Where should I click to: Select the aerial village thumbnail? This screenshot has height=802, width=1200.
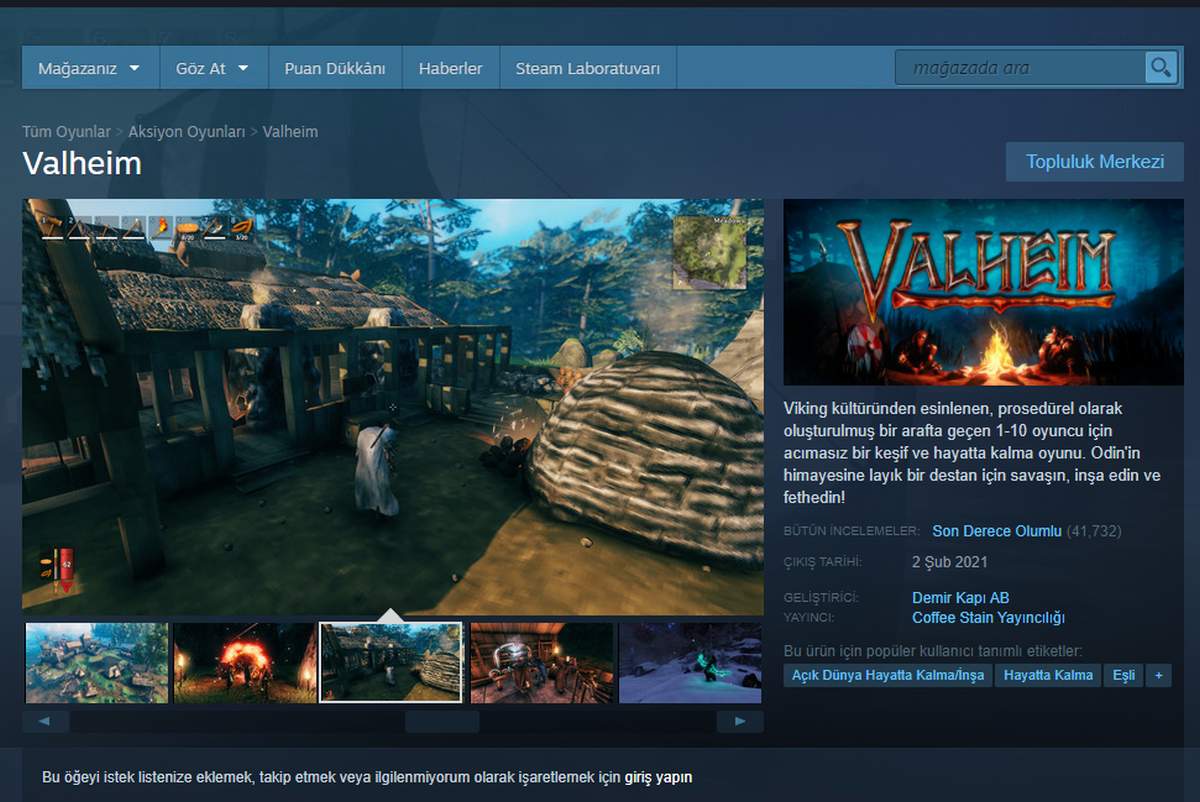(96, 662)
